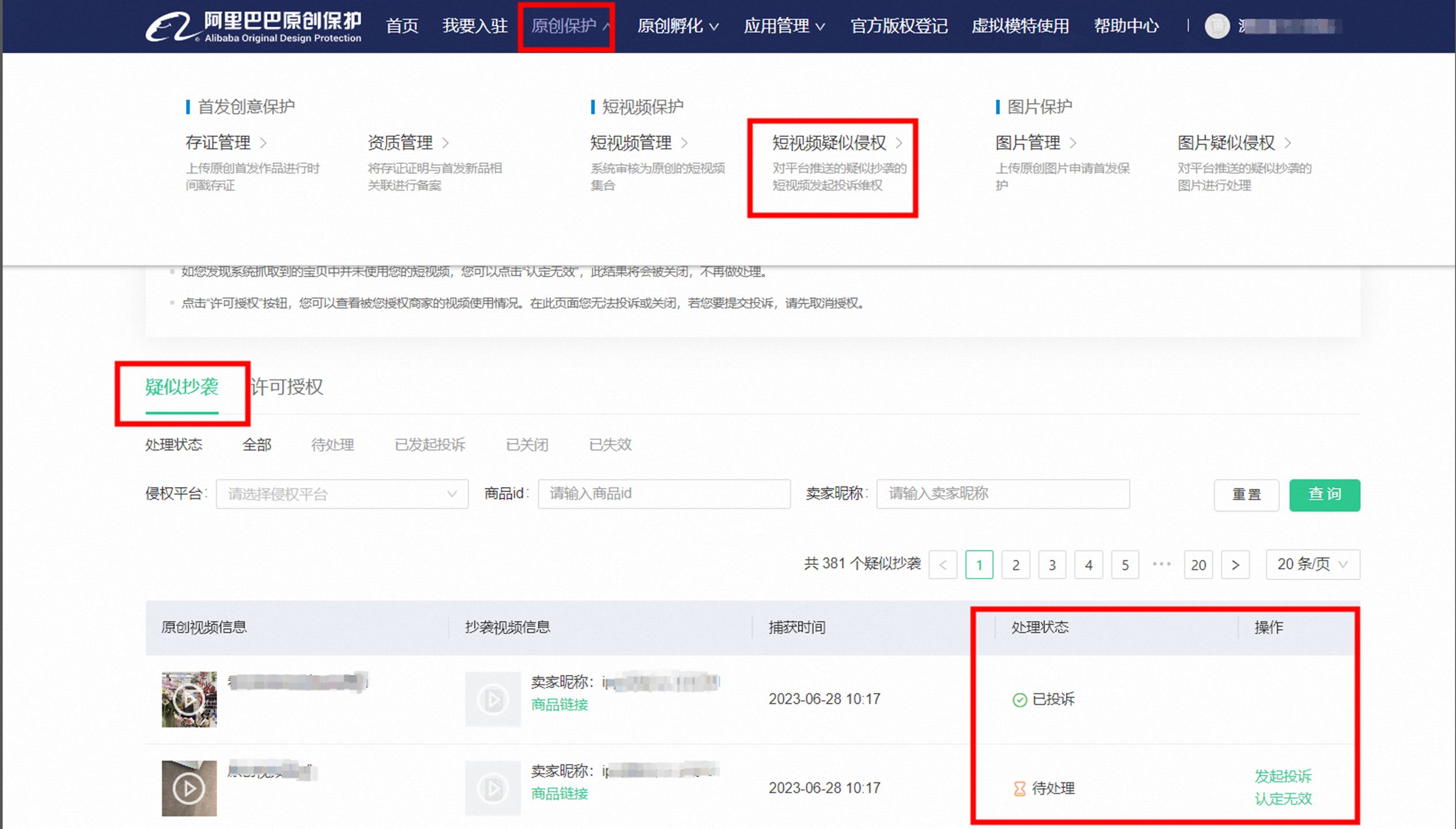The width and height of the screenshot is (1456, 829).
Task: Click the arrow next to 短视频管理
Action: click(684, 143)
